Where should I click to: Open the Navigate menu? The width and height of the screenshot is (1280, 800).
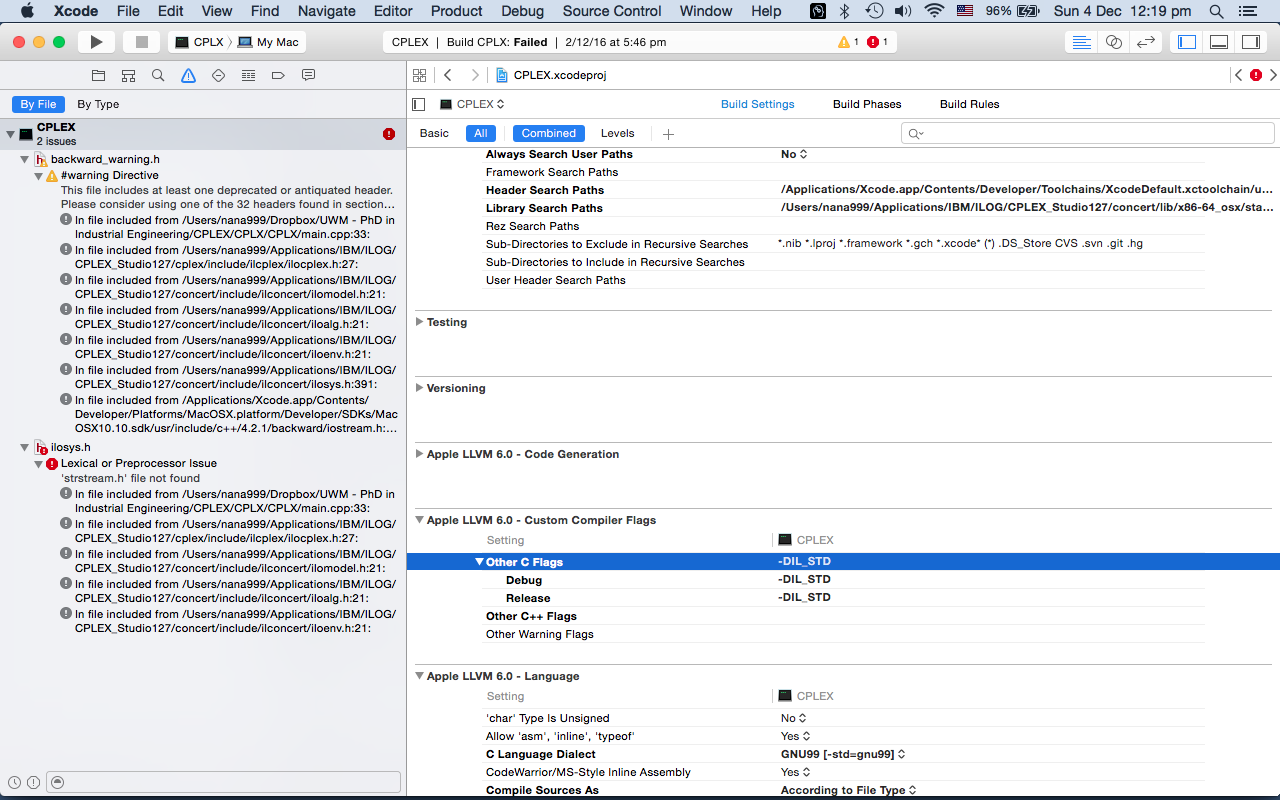tap(327, 11)
